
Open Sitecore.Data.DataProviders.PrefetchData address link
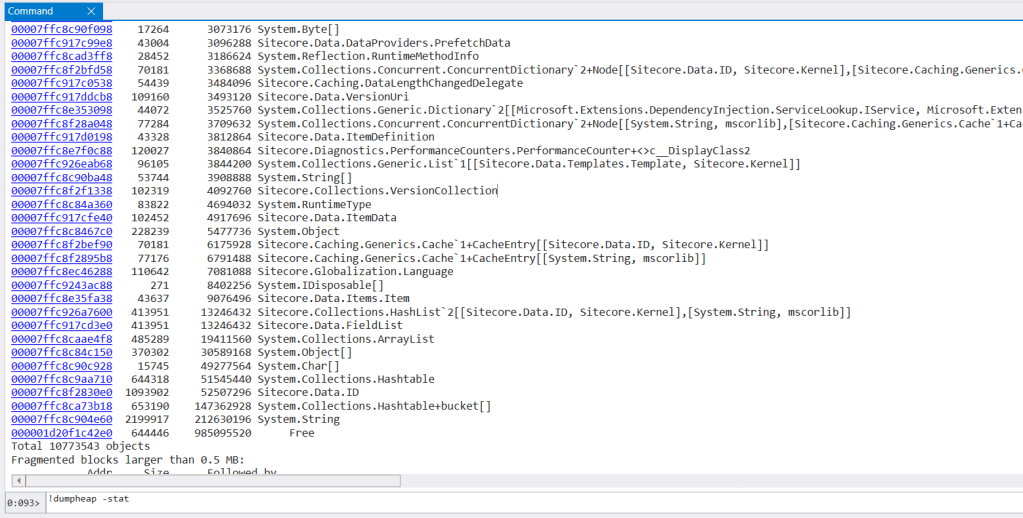click(x=61, y=43)
